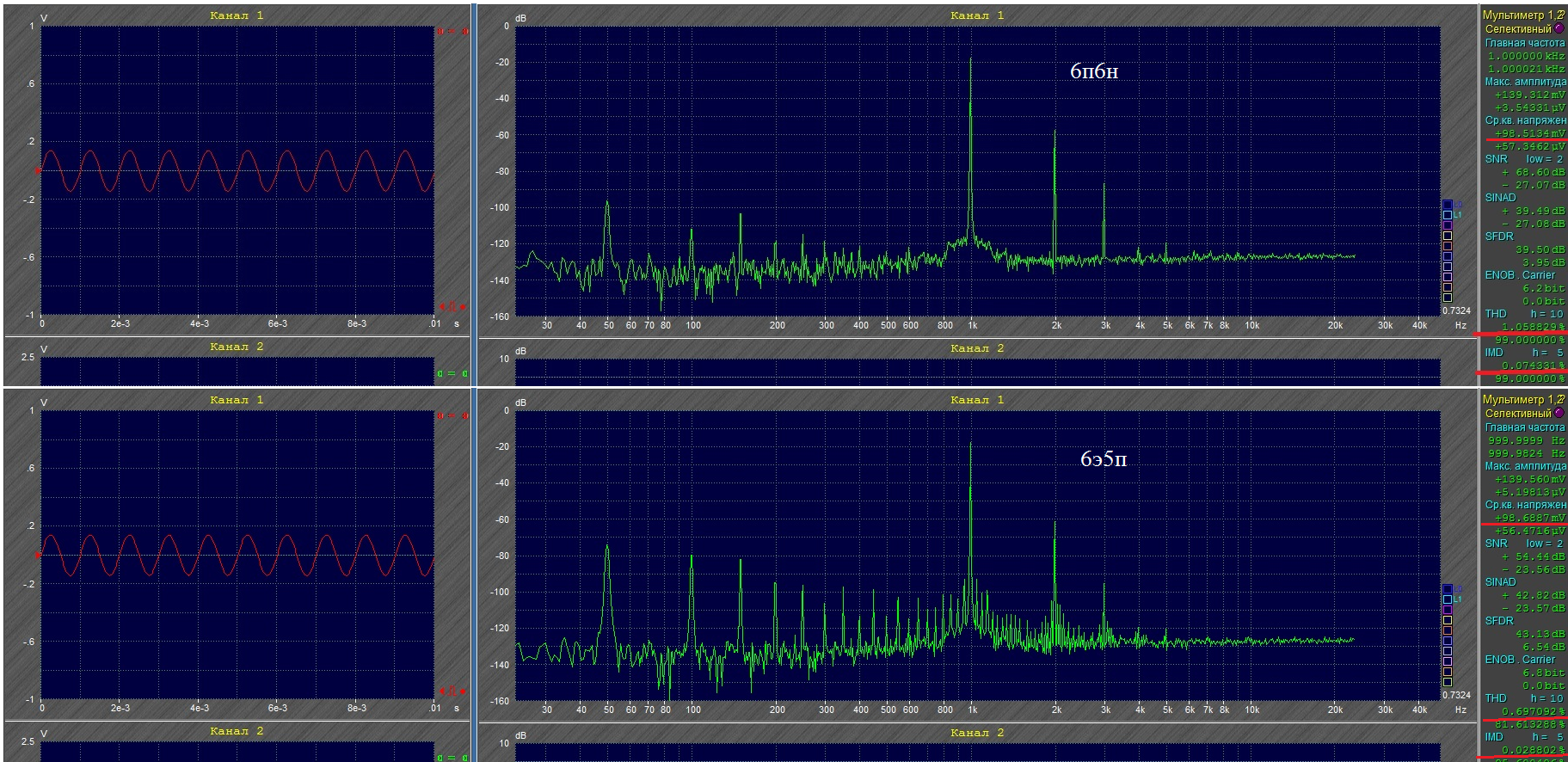Click SFDR value 39.50 dB

click(1540, 249)
